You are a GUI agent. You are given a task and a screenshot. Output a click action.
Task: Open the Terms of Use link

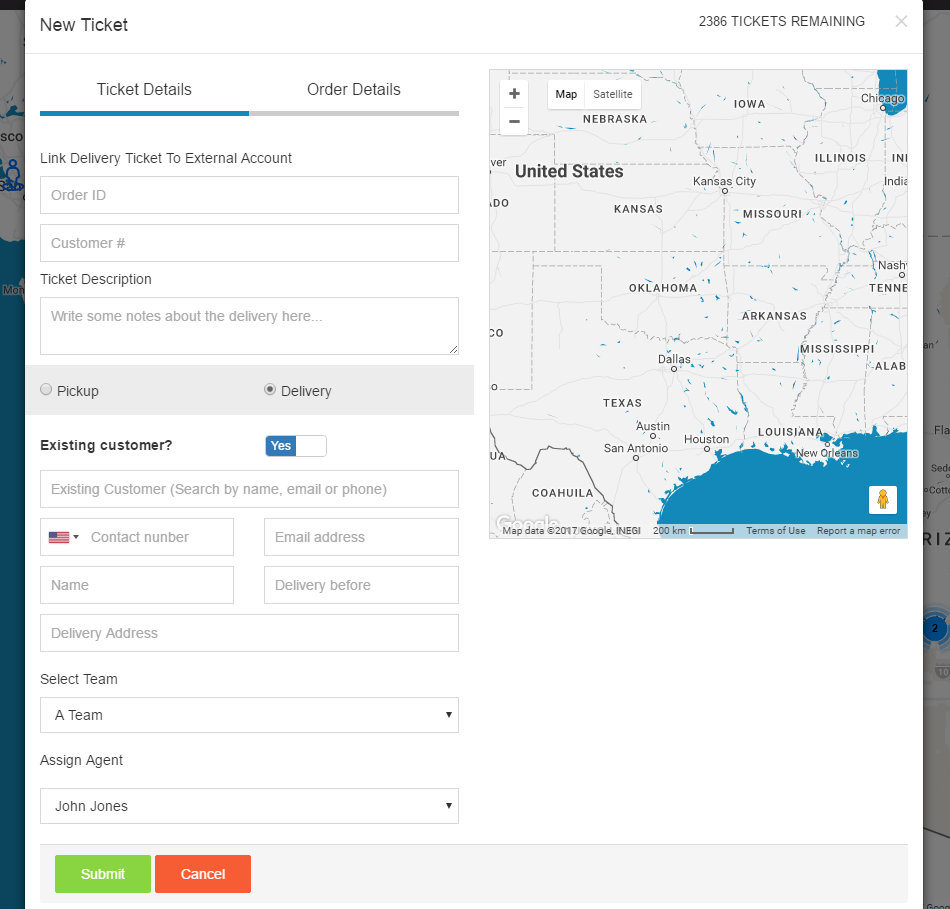(x=775, y=531)
